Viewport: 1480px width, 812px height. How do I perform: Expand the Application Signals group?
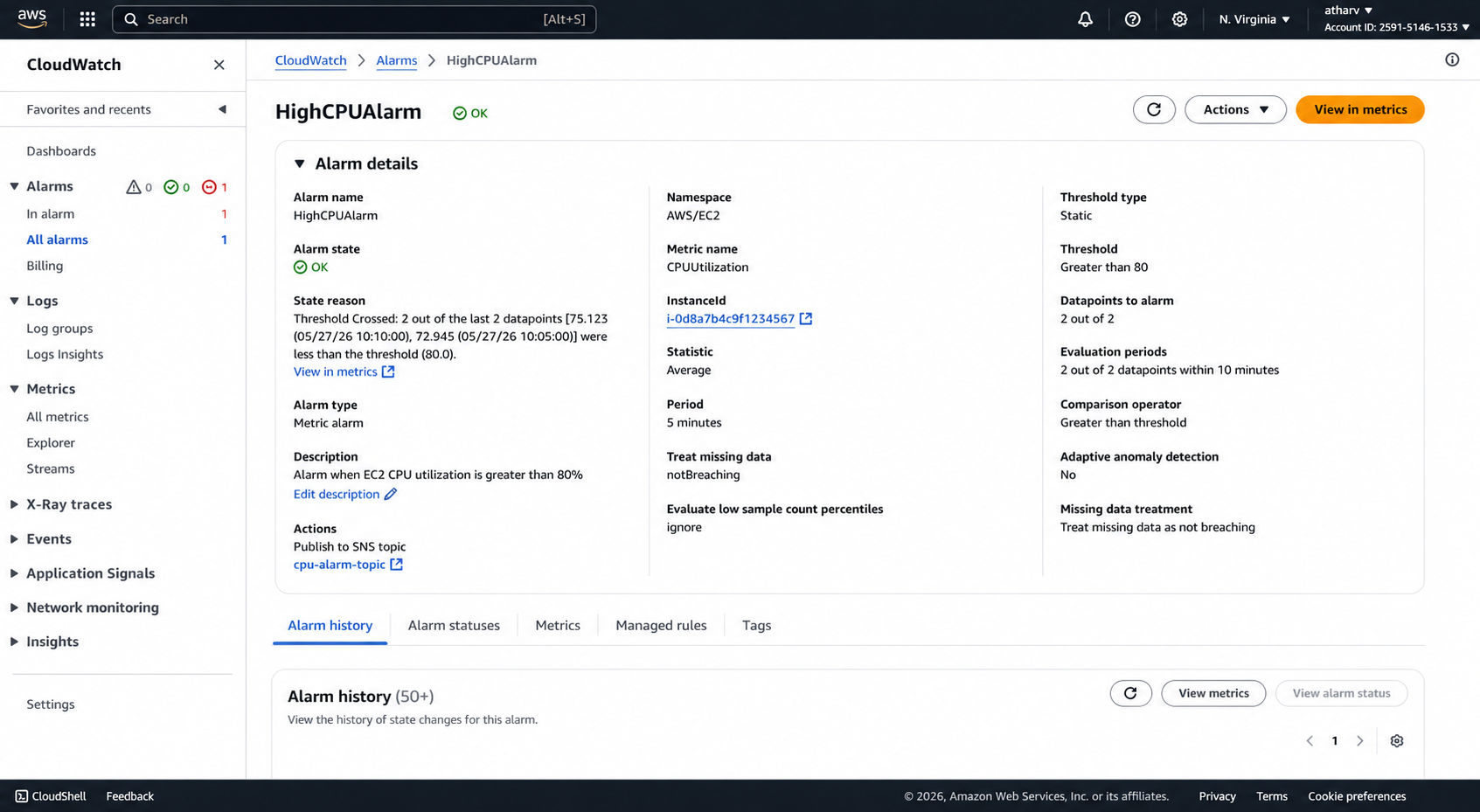click(15, 573)
